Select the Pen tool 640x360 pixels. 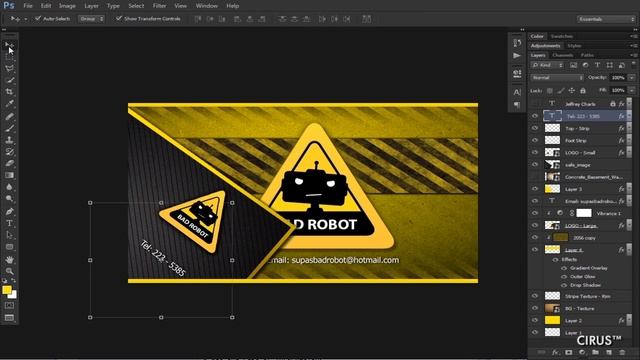9,211
